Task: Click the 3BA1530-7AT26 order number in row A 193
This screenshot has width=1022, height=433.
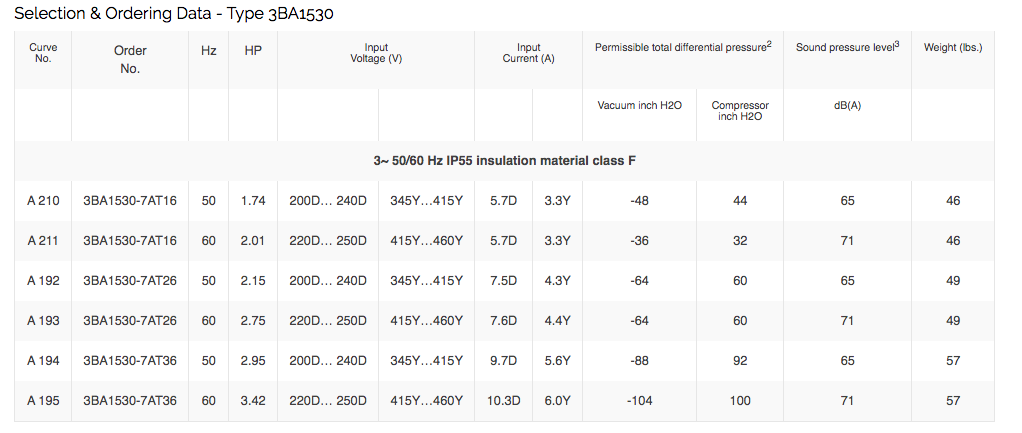Action: [x=130, y=321]
